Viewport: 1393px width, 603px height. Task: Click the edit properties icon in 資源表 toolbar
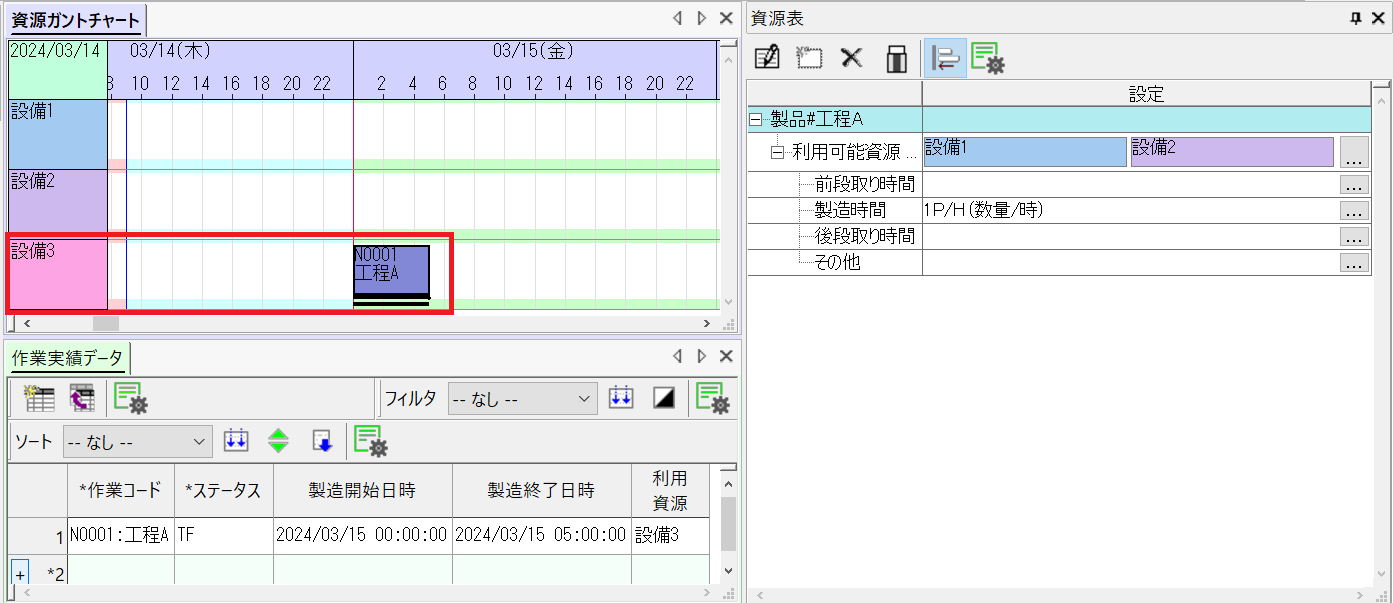tap(766, 58)
